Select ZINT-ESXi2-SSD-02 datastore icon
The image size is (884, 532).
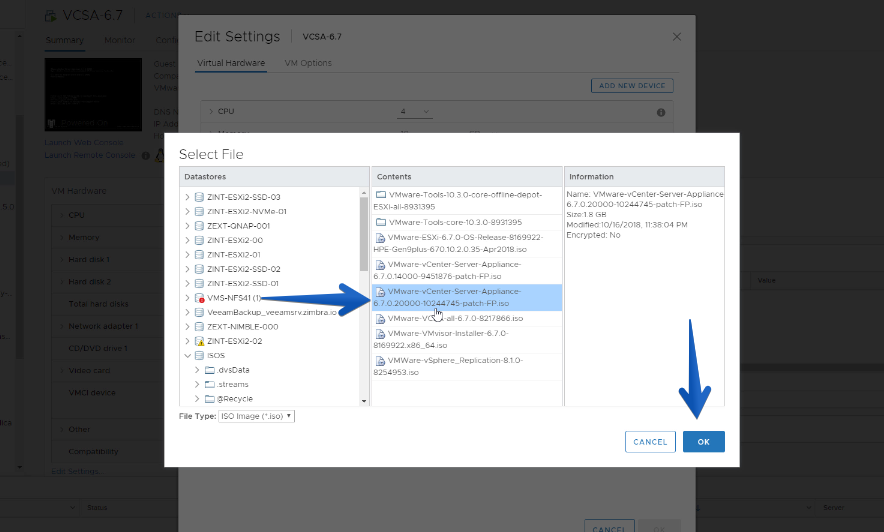point(199,269)
